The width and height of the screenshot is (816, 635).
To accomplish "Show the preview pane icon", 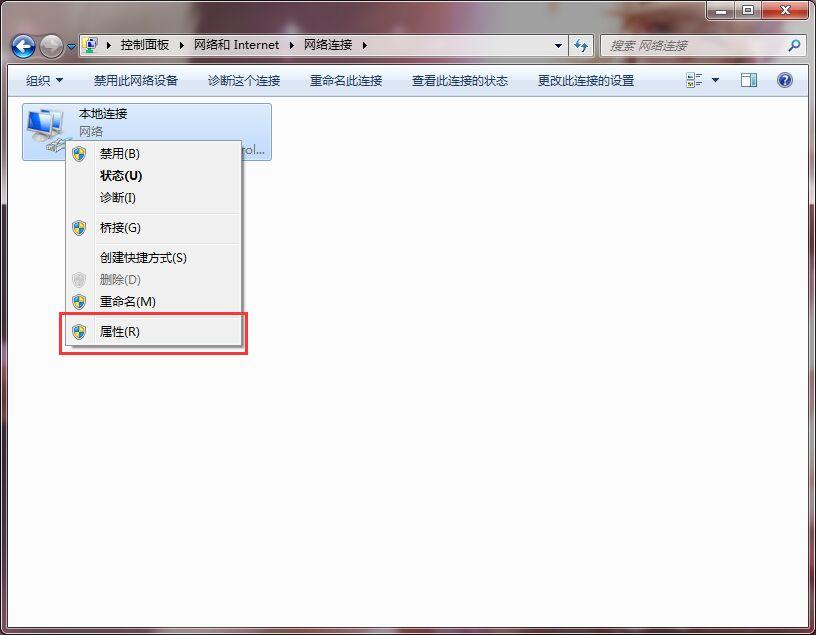I will [748, 80].
